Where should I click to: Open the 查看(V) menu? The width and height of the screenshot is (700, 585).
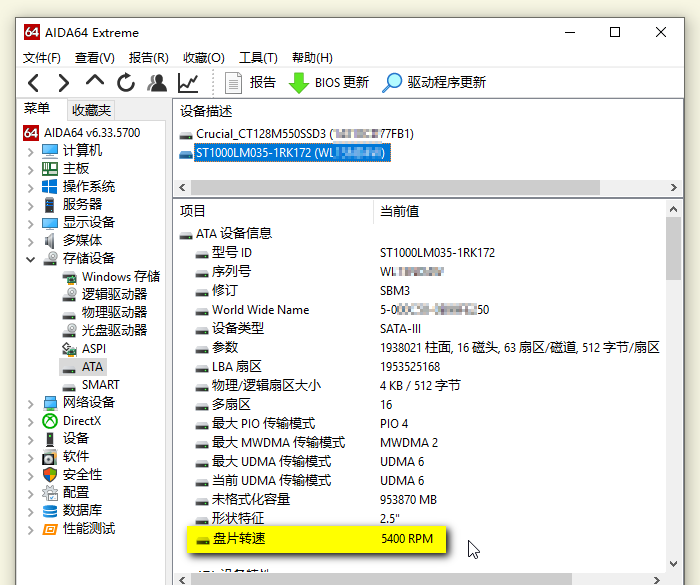tap(95, 58)
